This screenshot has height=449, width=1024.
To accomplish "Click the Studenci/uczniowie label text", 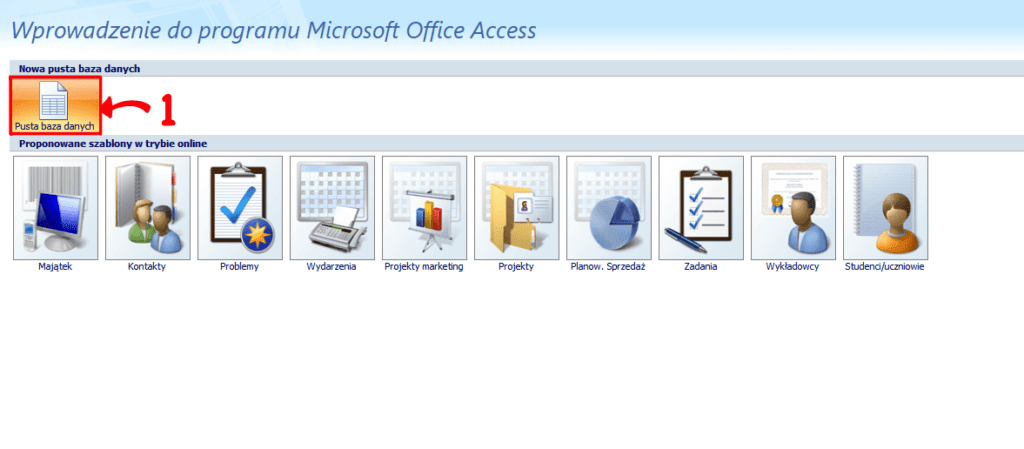I will 886,267.
